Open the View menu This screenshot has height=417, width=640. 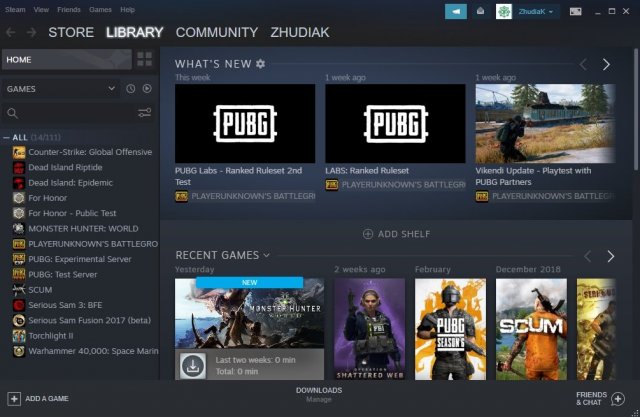coord(41,9)
